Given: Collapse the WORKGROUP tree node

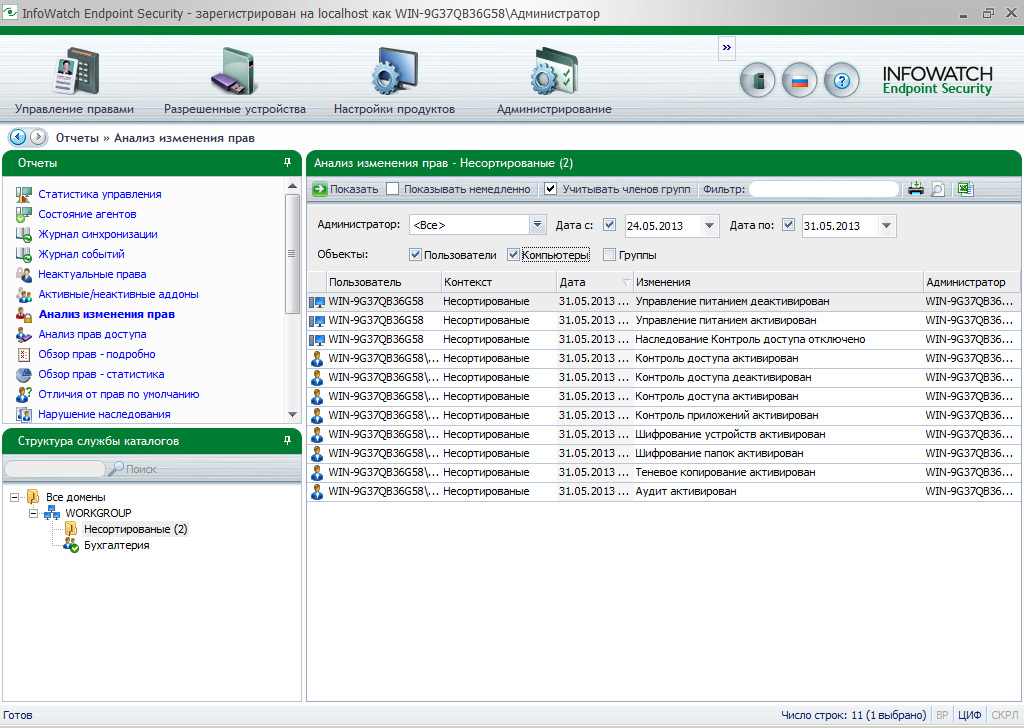Looking at the screenshot, I should click(x=33, y=513).
